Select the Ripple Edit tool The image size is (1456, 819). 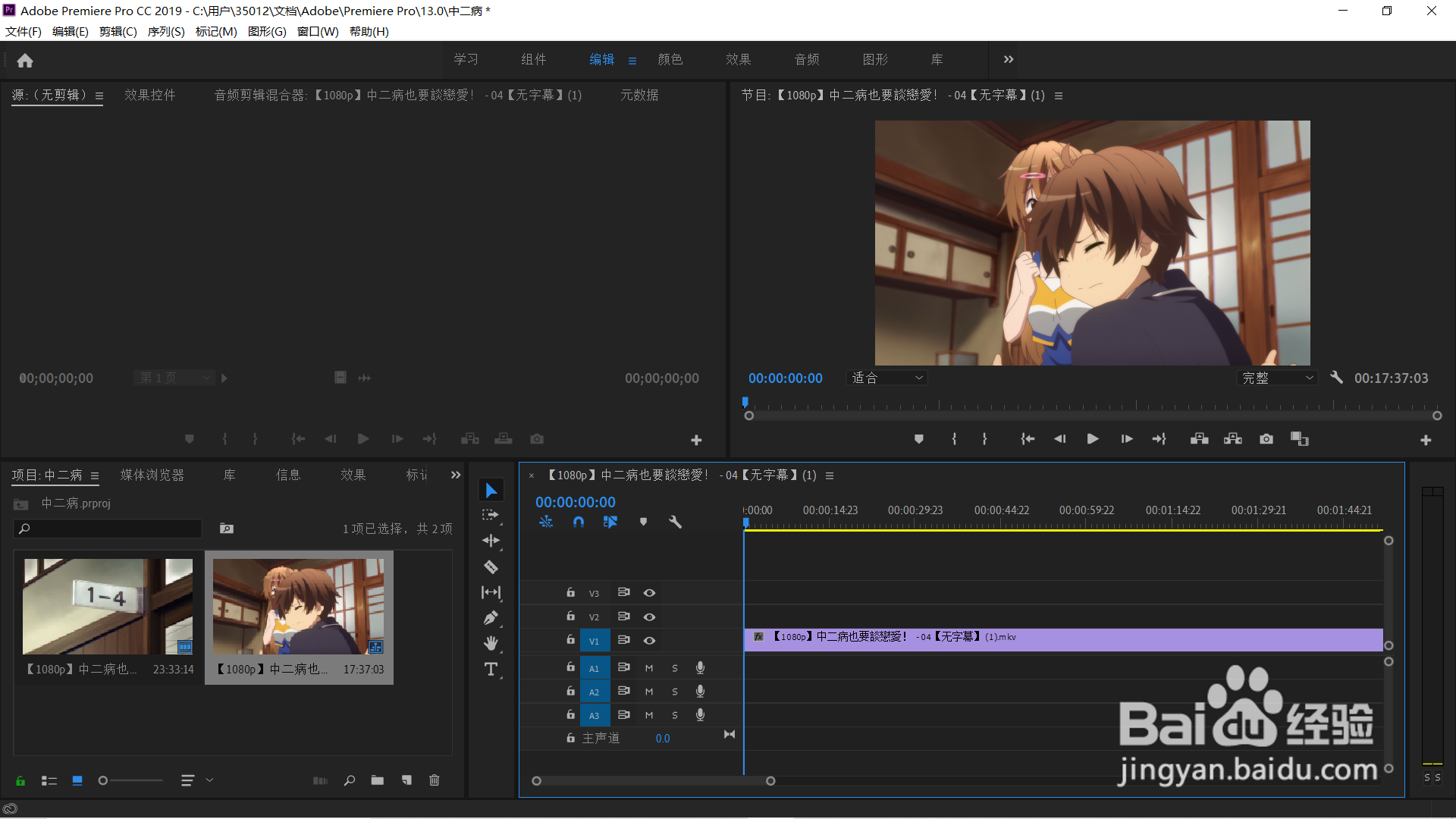tap(491, 541)
